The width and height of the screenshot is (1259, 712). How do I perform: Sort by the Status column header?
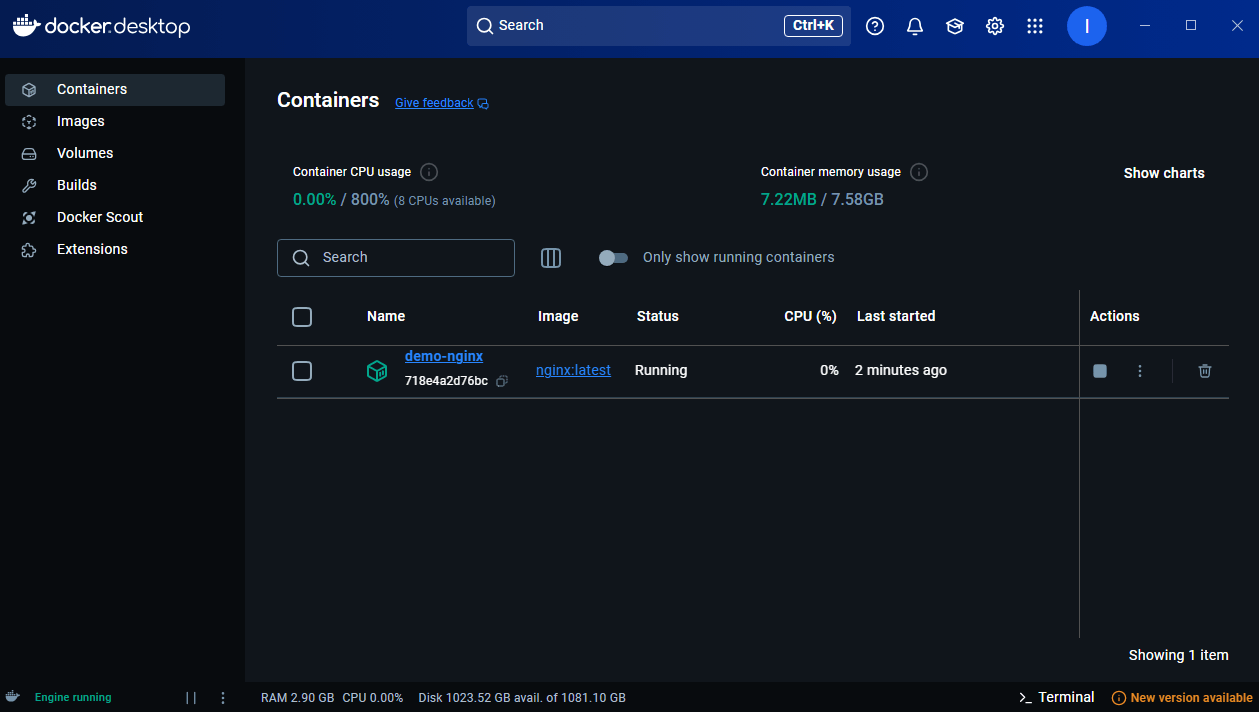[x=658, y=316]
